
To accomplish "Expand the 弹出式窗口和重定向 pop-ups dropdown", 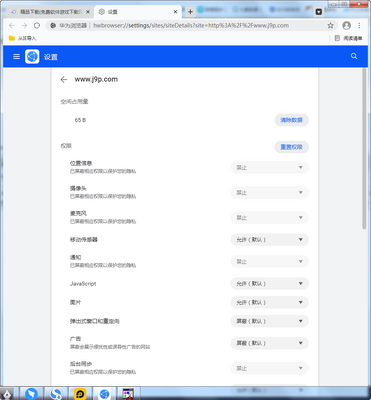I will (270, 321).
